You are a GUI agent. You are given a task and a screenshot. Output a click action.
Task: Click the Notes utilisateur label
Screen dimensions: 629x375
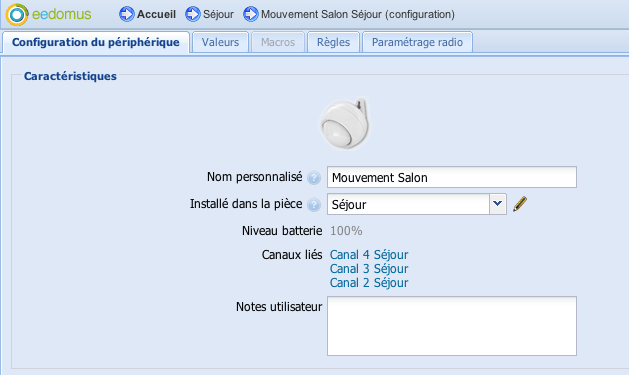coord(279,306)
